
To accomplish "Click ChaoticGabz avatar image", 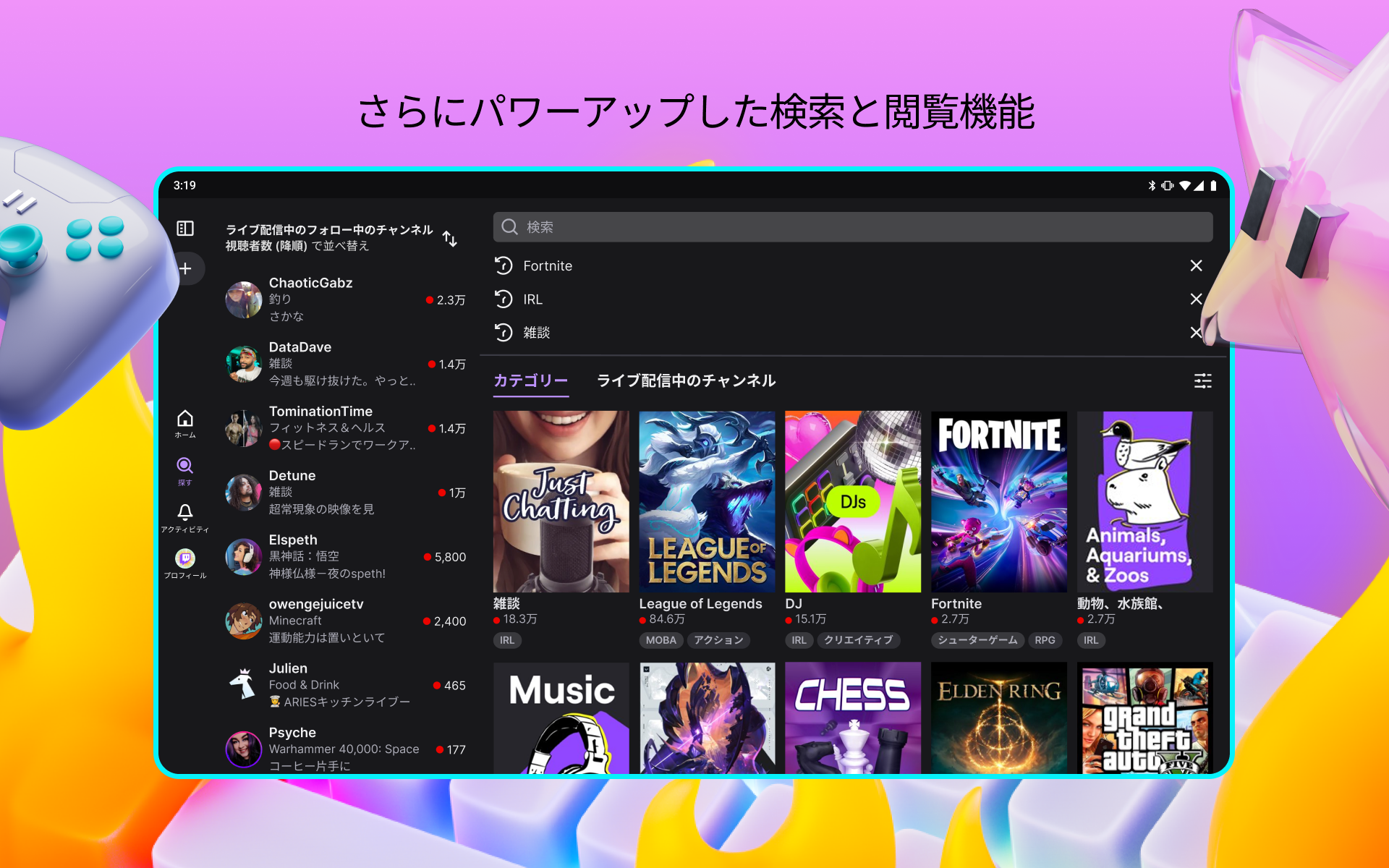I will point(244,299).
